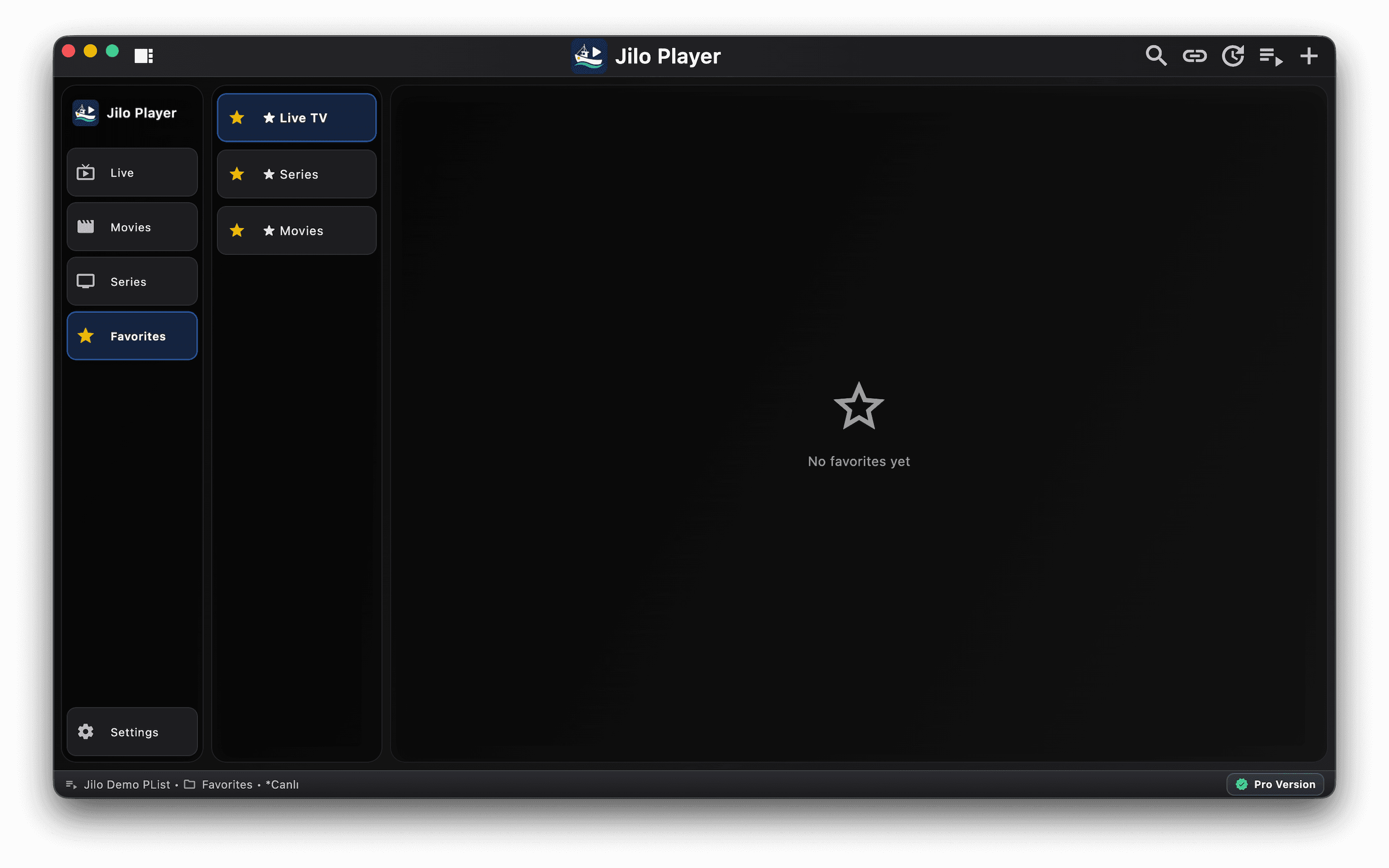Screen dimensions: 1389x868
Task: Click the green verified icon in Pro Version badge
Action: [x=1241, y=784]
